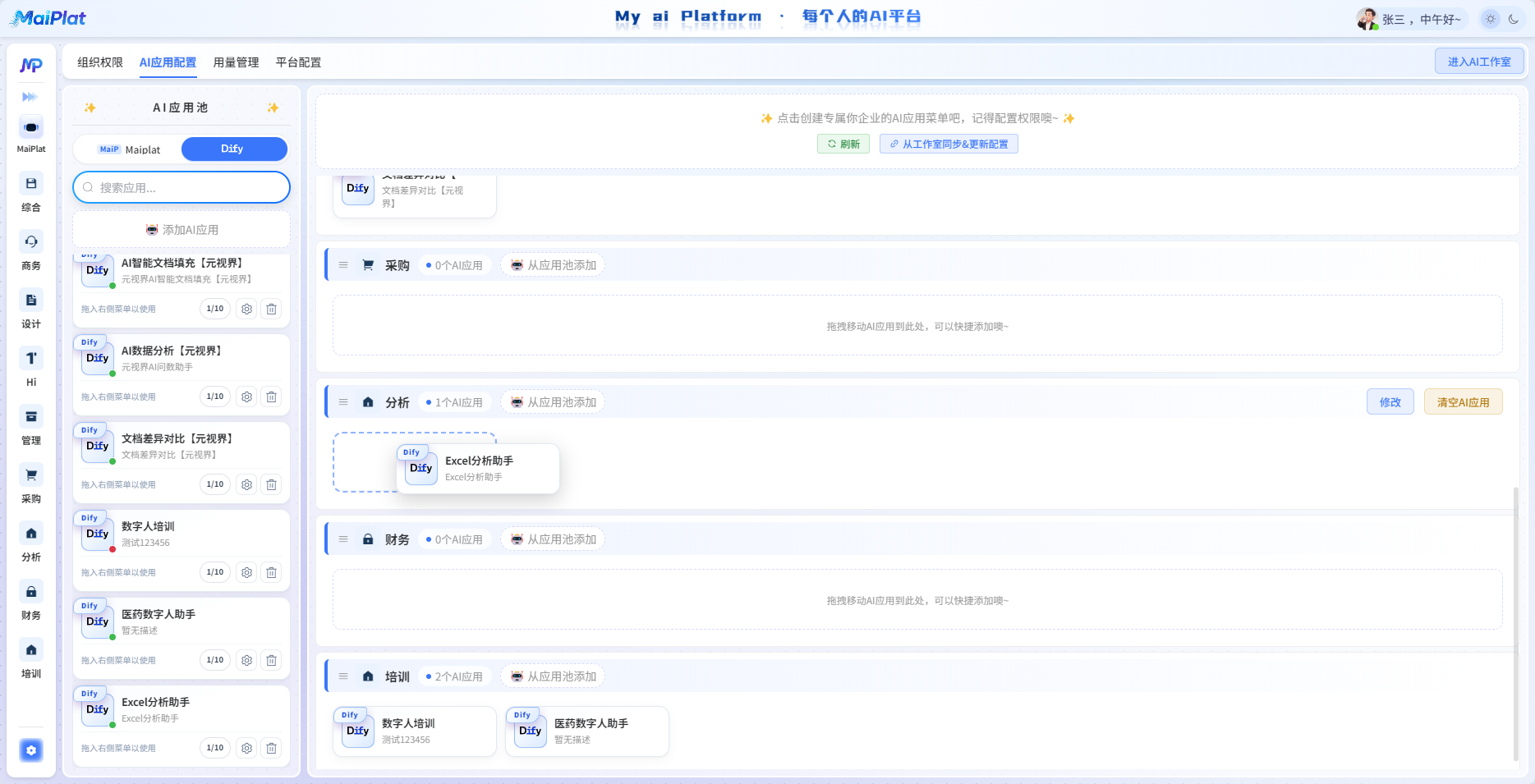Select the Dify source in AI应用池
The image size is (1535, 784).
(234, 149)
